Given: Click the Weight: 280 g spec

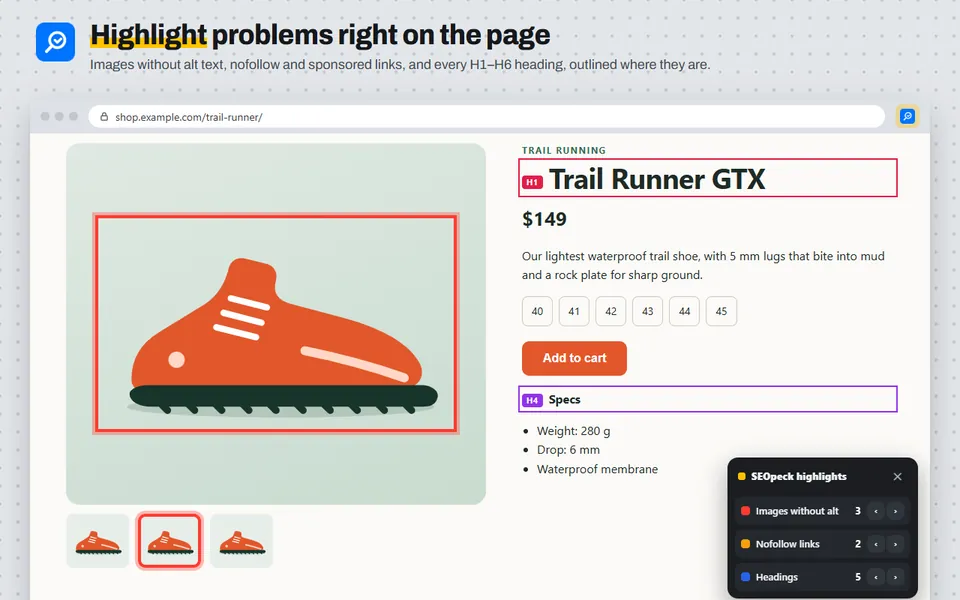Looking at the screenshot, I should [x=573, y=431].
